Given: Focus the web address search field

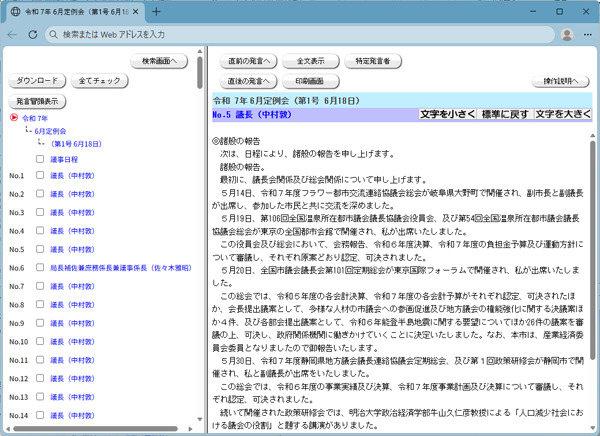Looking at the screenshot, I should tap(300, 34).
